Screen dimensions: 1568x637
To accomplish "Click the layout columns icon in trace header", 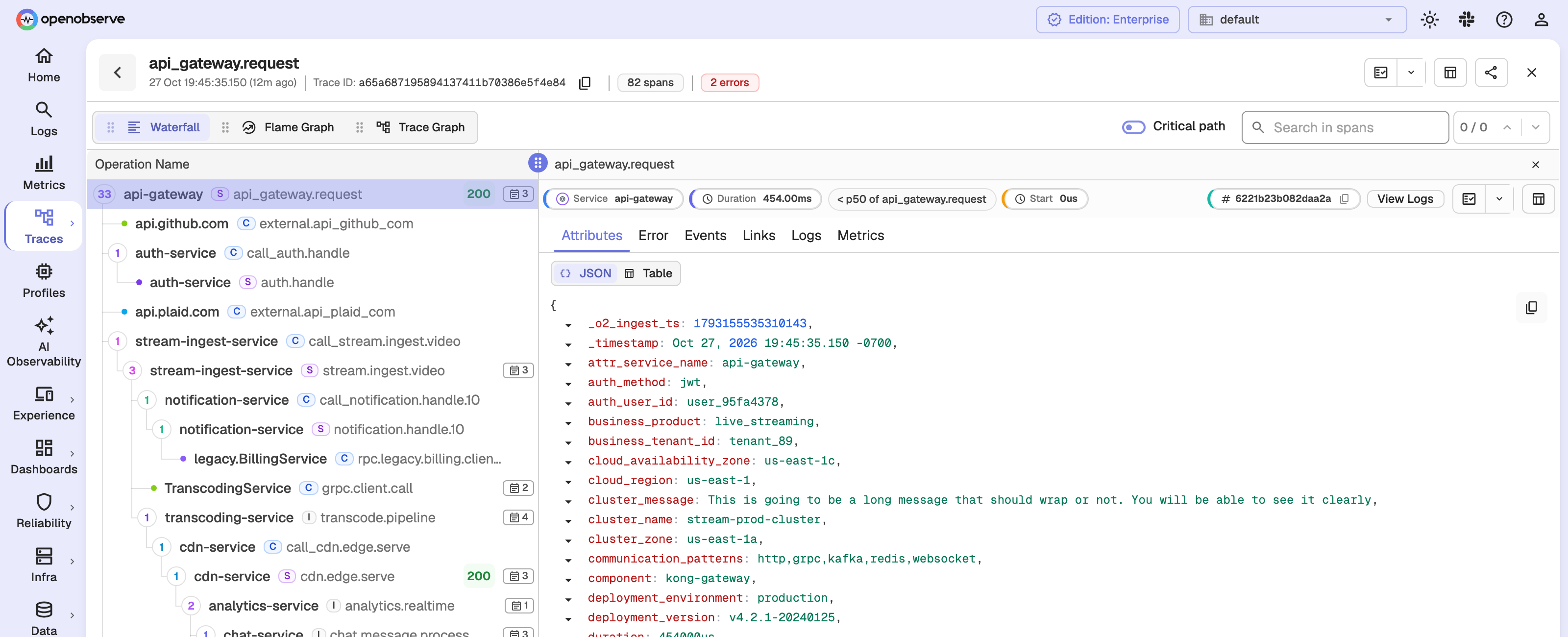I will [1450, 73].
